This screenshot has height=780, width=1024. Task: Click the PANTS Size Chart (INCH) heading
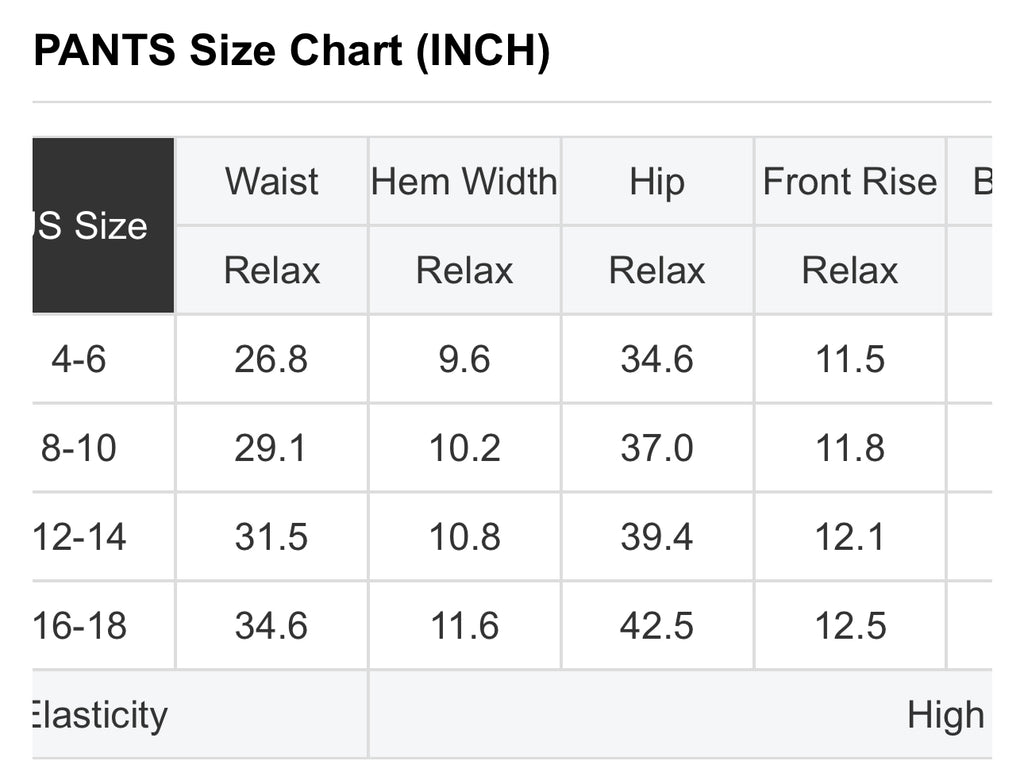(x=291, y=50)
